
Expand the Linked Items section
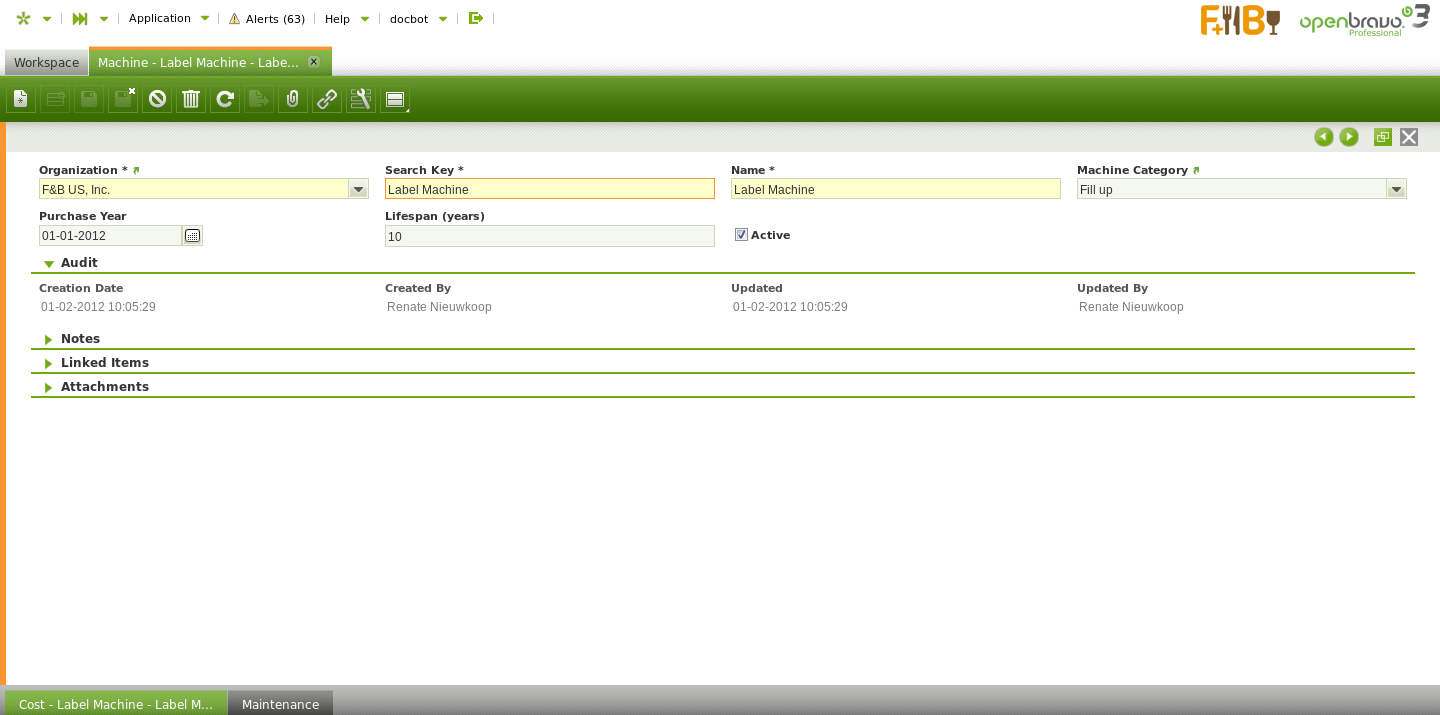tap(104, 363)
